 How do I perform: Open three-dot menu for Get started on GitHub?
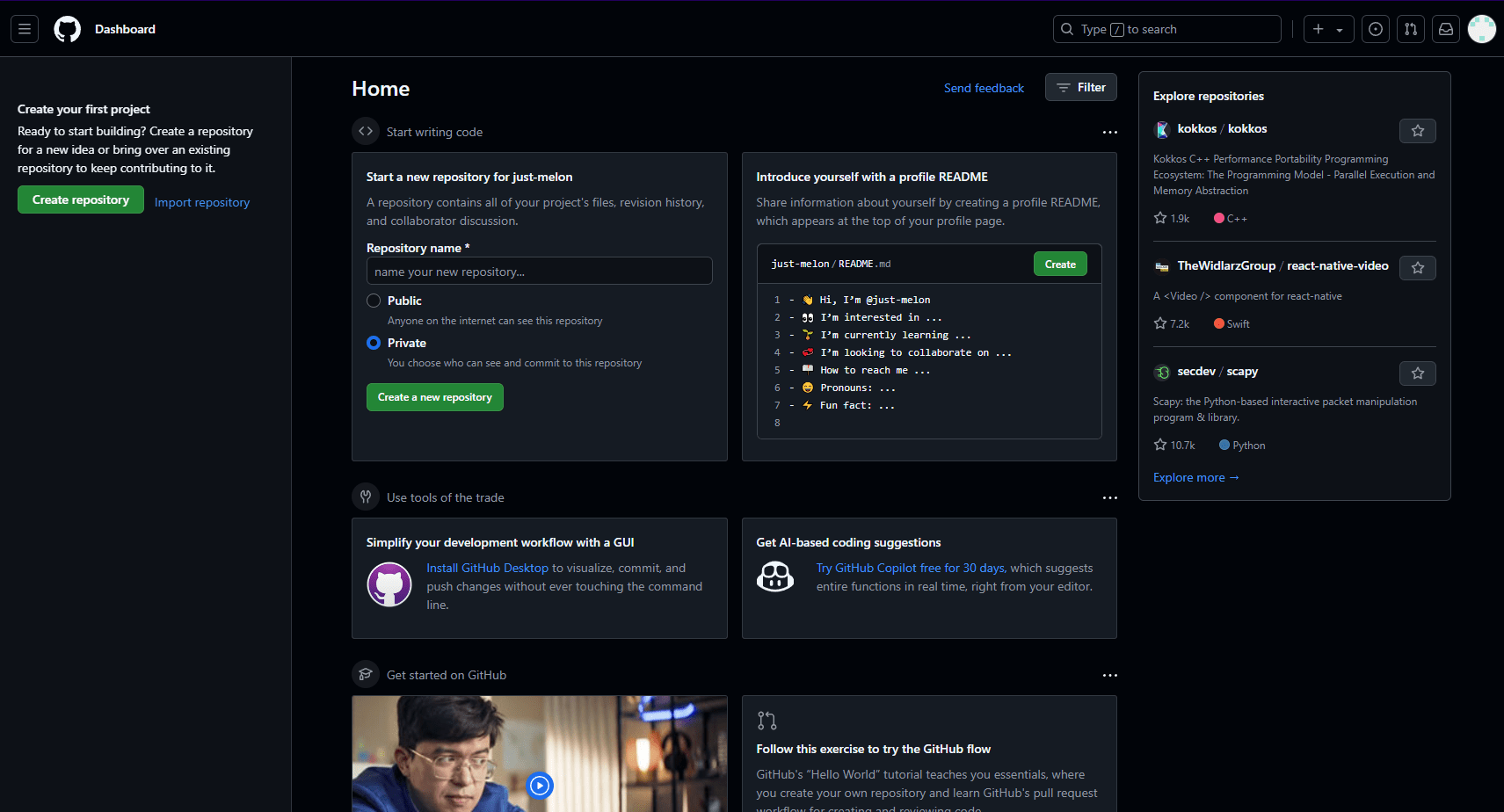tap(1110, 675)
